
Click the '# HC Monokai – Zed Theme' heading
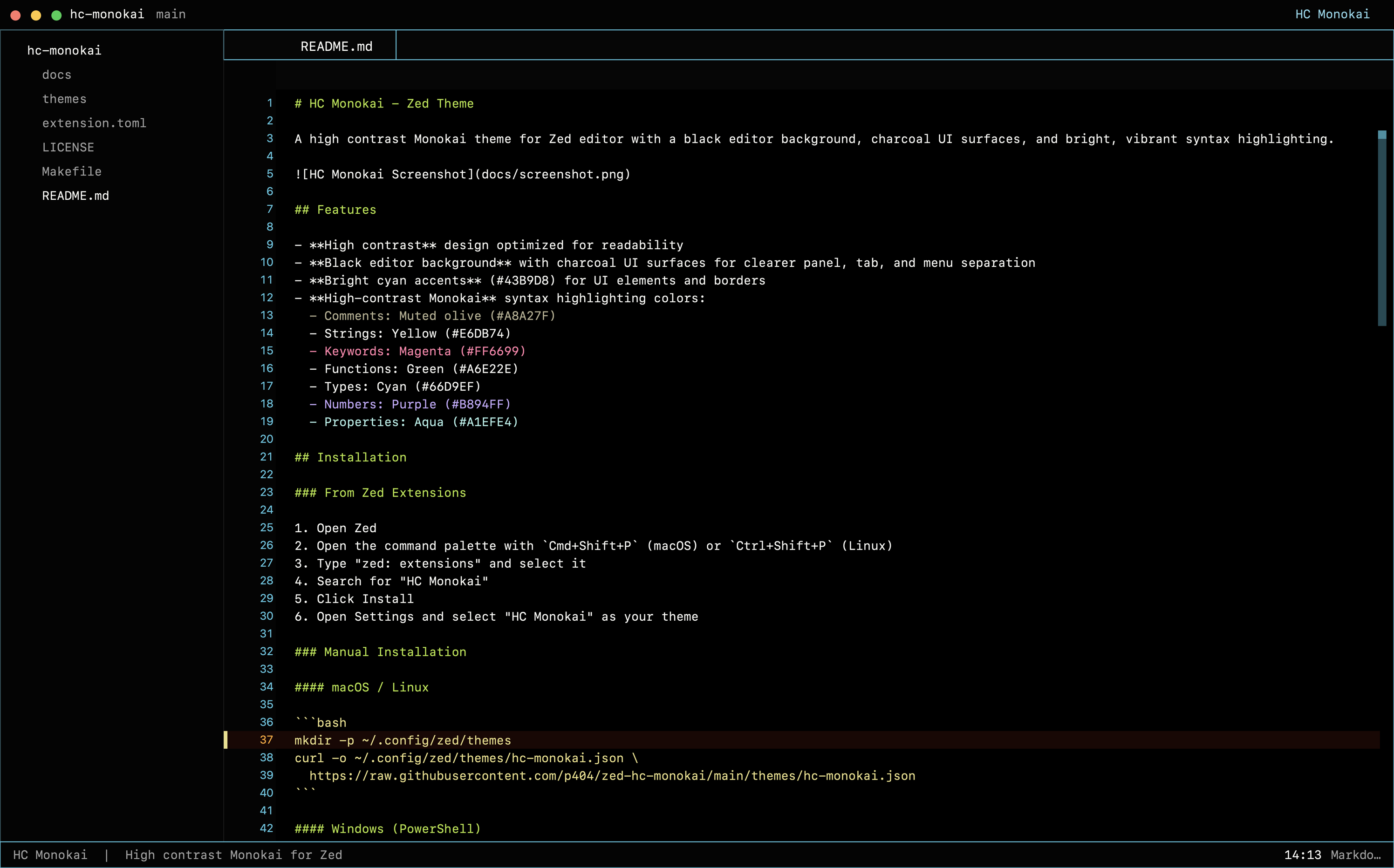point(384,104)
